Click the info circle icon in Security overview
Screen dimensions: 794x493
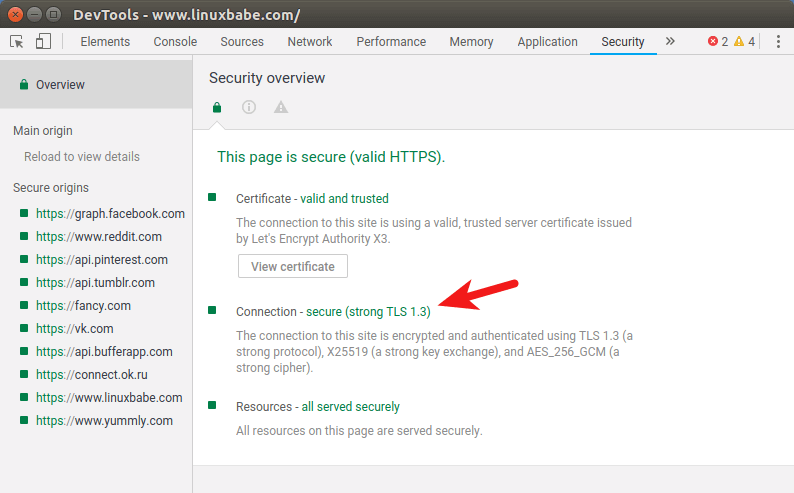[249, 107]
